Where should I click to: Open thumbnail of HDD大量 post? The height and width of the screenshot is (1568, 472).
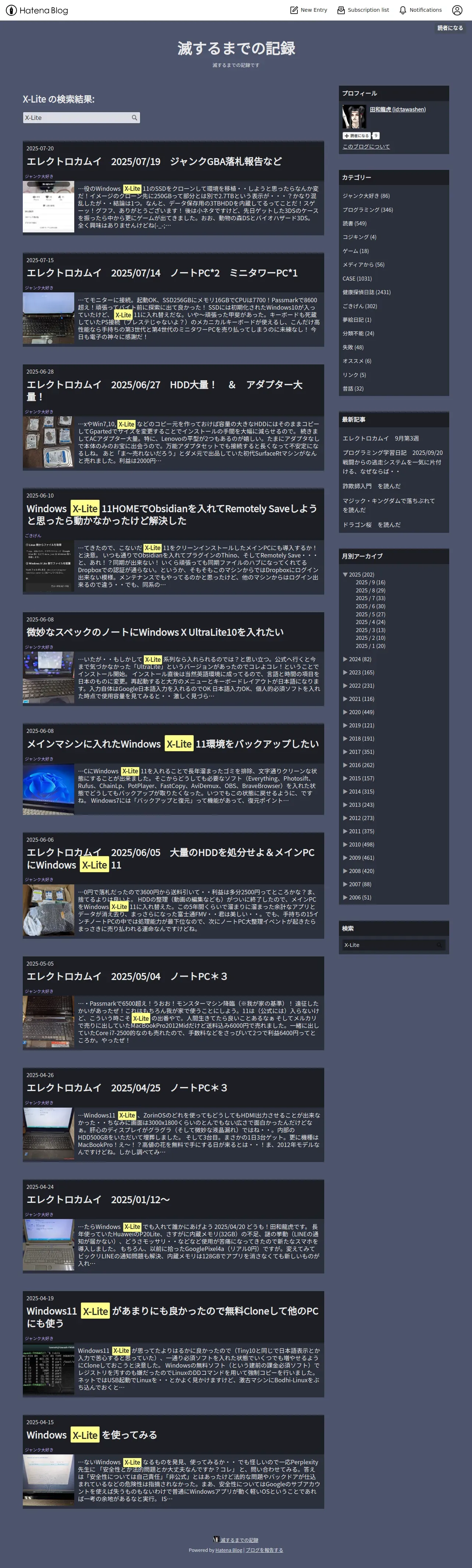pyautogui.click(x=48, y=442)
